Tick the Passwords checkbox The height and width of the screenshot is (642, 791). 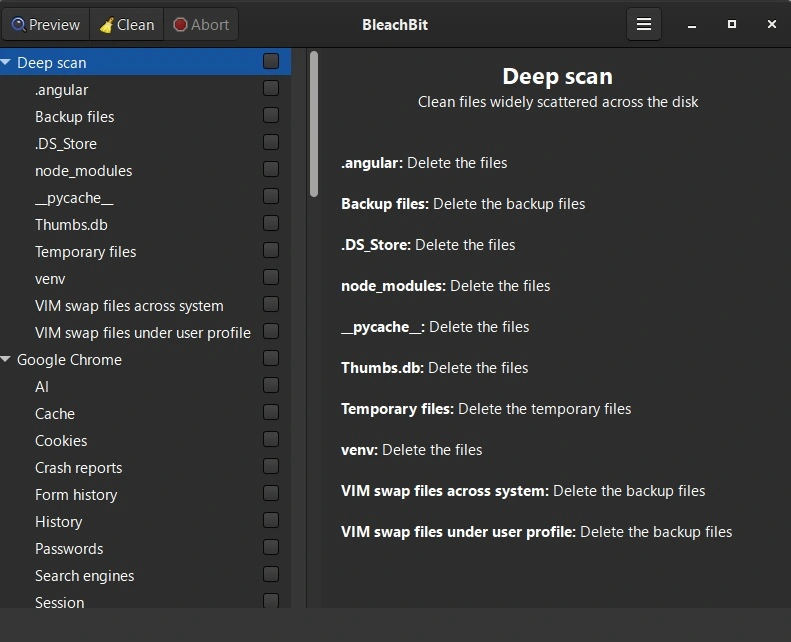(271, 548)
